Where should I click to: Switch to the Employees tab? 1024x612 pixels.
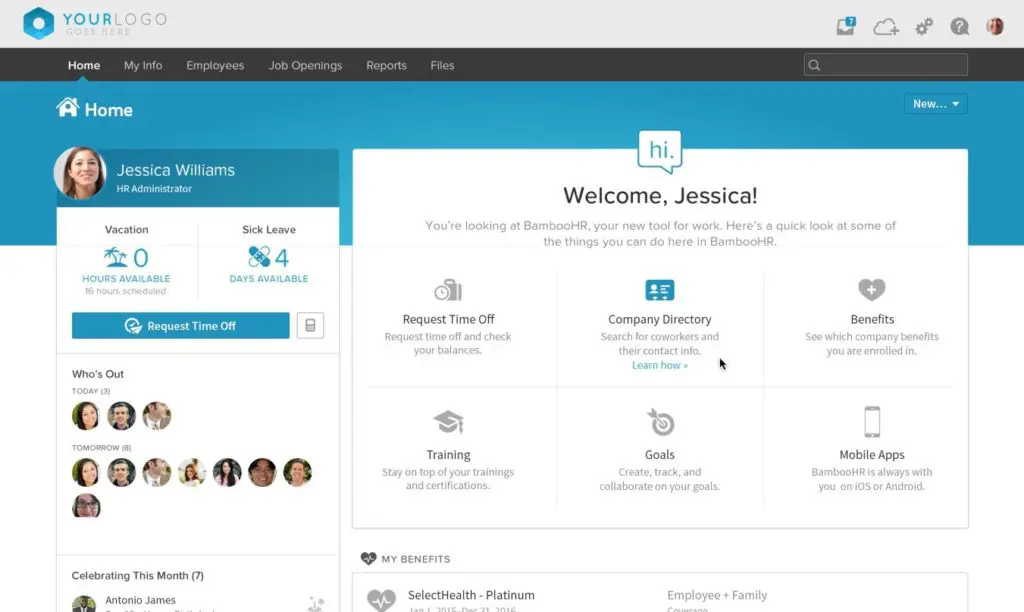pos(215,65)
